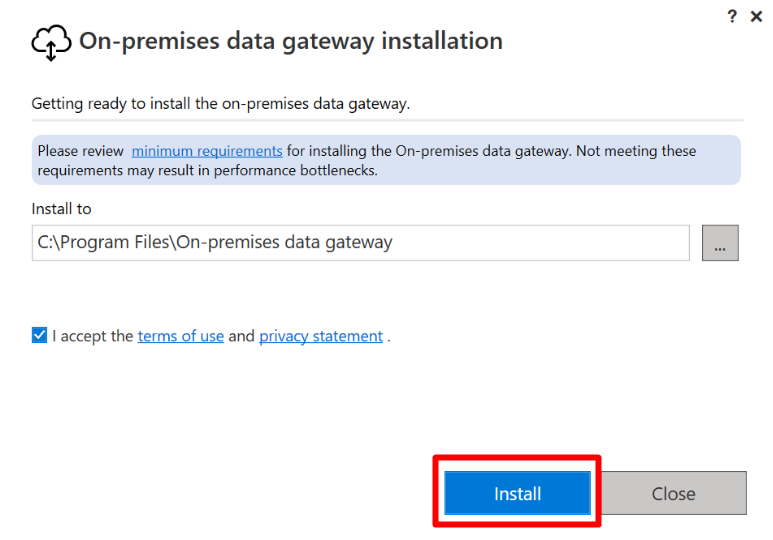Close the installer with the X icon
This screenshot has height=540, width=773.
coord(756,16)
